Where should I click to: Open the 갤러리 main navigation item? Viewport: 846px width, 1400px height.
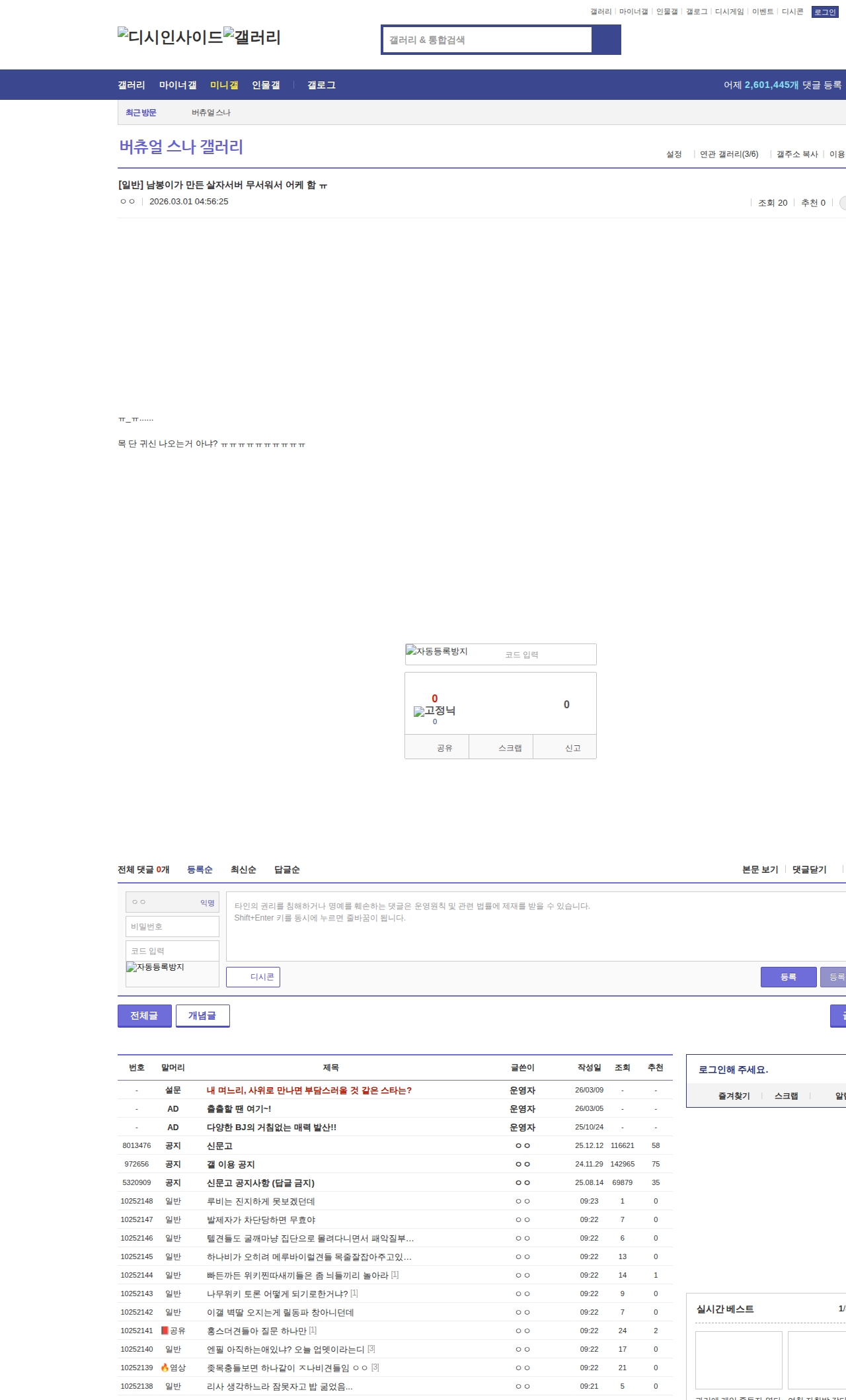tap(132, 85)
